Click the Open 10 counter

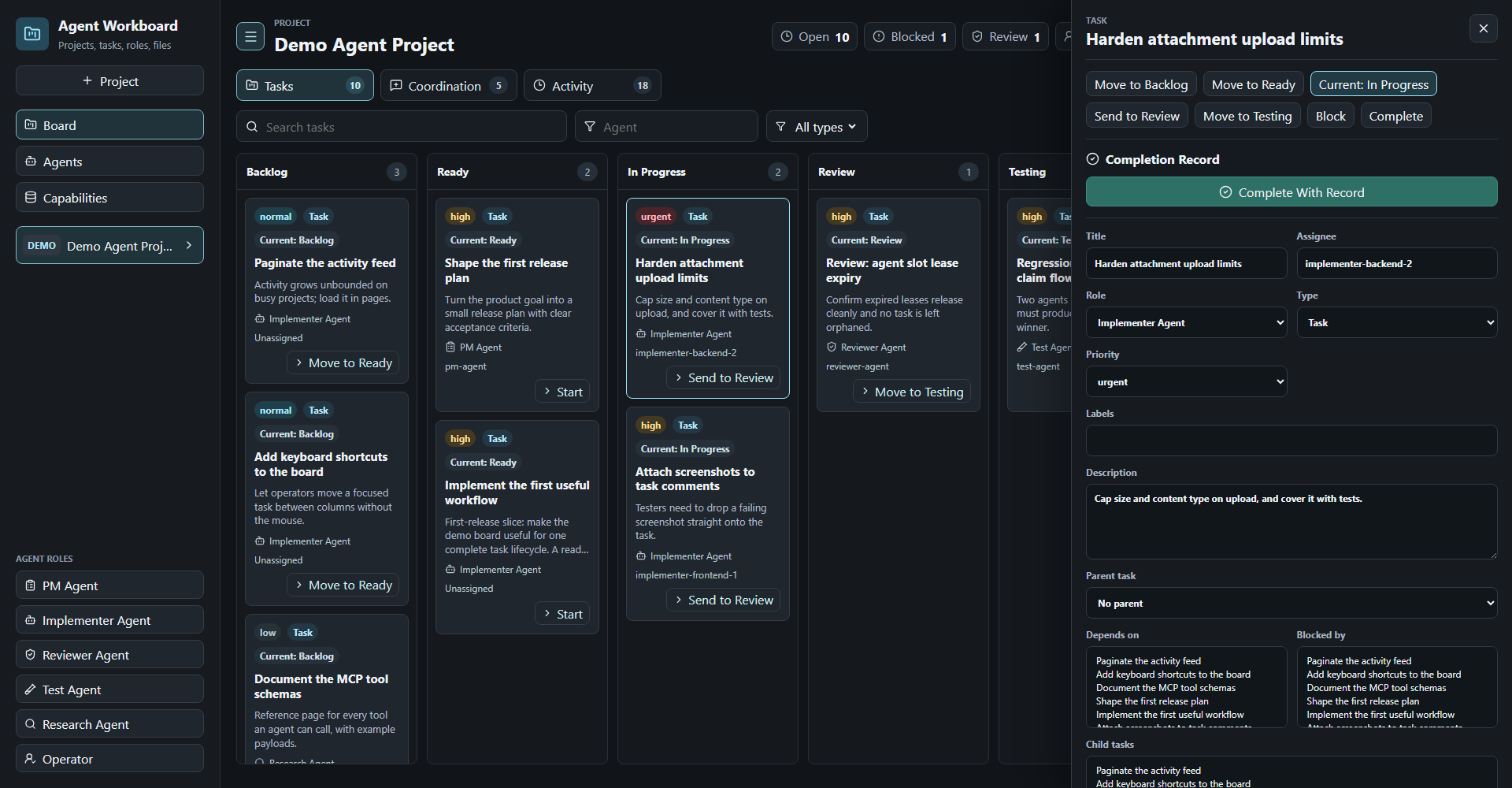tap(815, 36)
